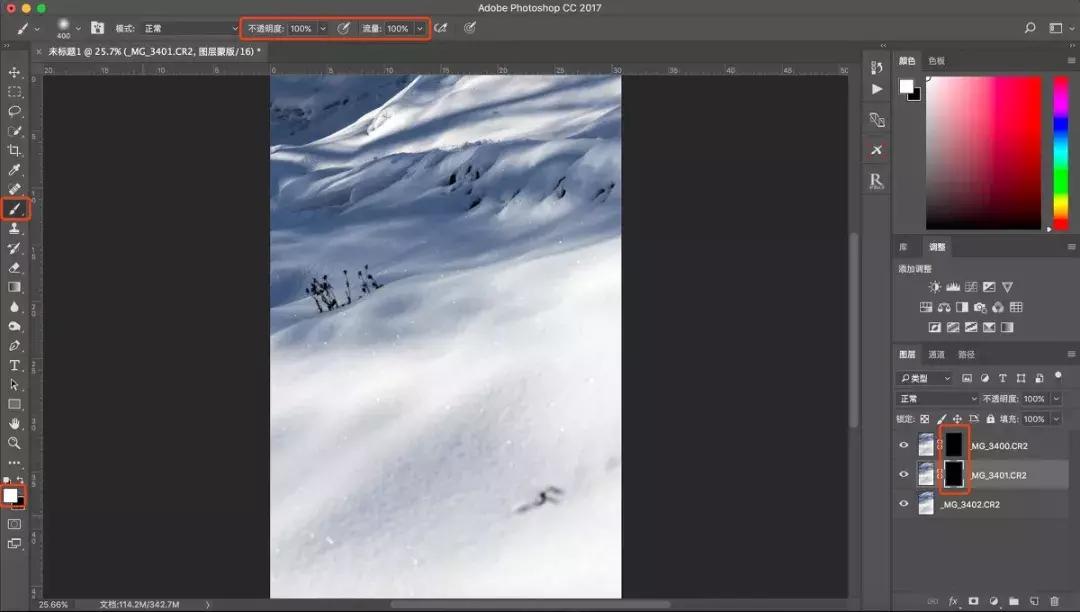This screenshot has width=1080, height=612.
Task: Switch to the 通道 channels tab
Action: [936, 354]
